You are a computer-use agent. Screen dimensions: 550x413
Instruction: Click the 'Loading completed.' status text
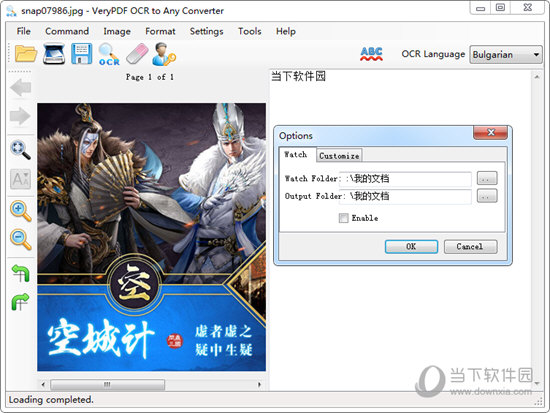tap(51, 400)
